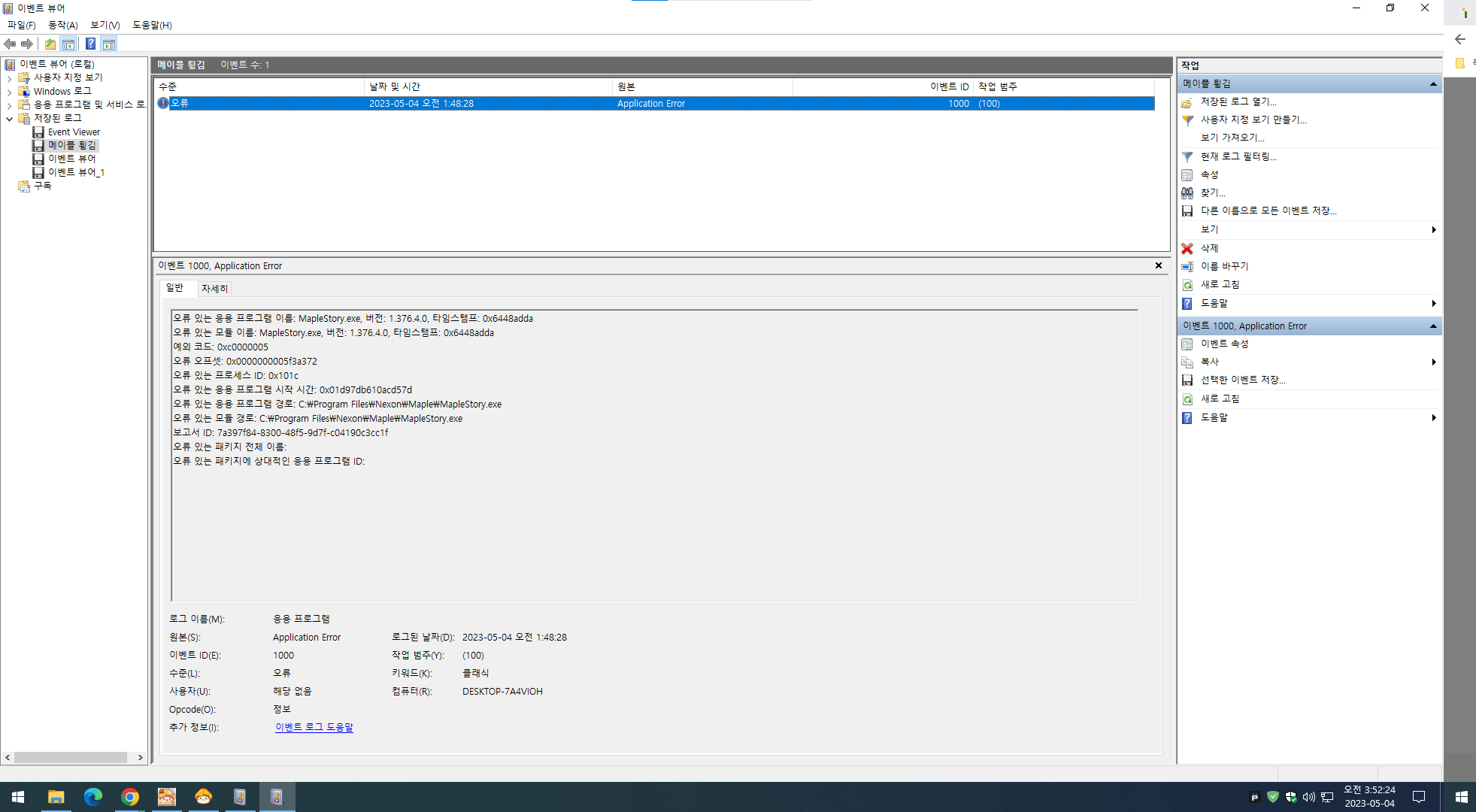Sort by 작업 범주 column header
The width and height of the screenshot is (1476, 812).
(x=1064, y=86)
